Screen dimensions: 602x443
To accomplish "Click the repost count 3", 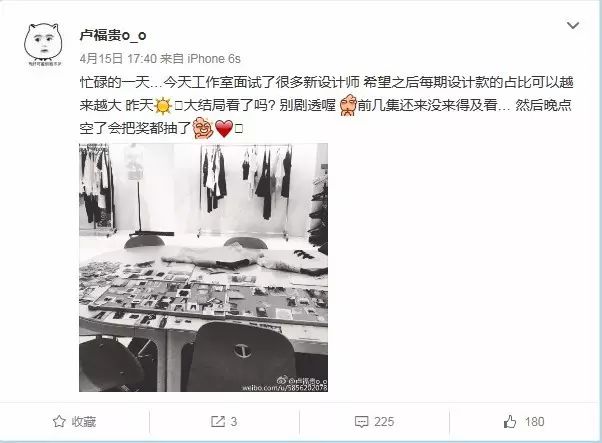I will pyautogui.click(x=233, y=422).
